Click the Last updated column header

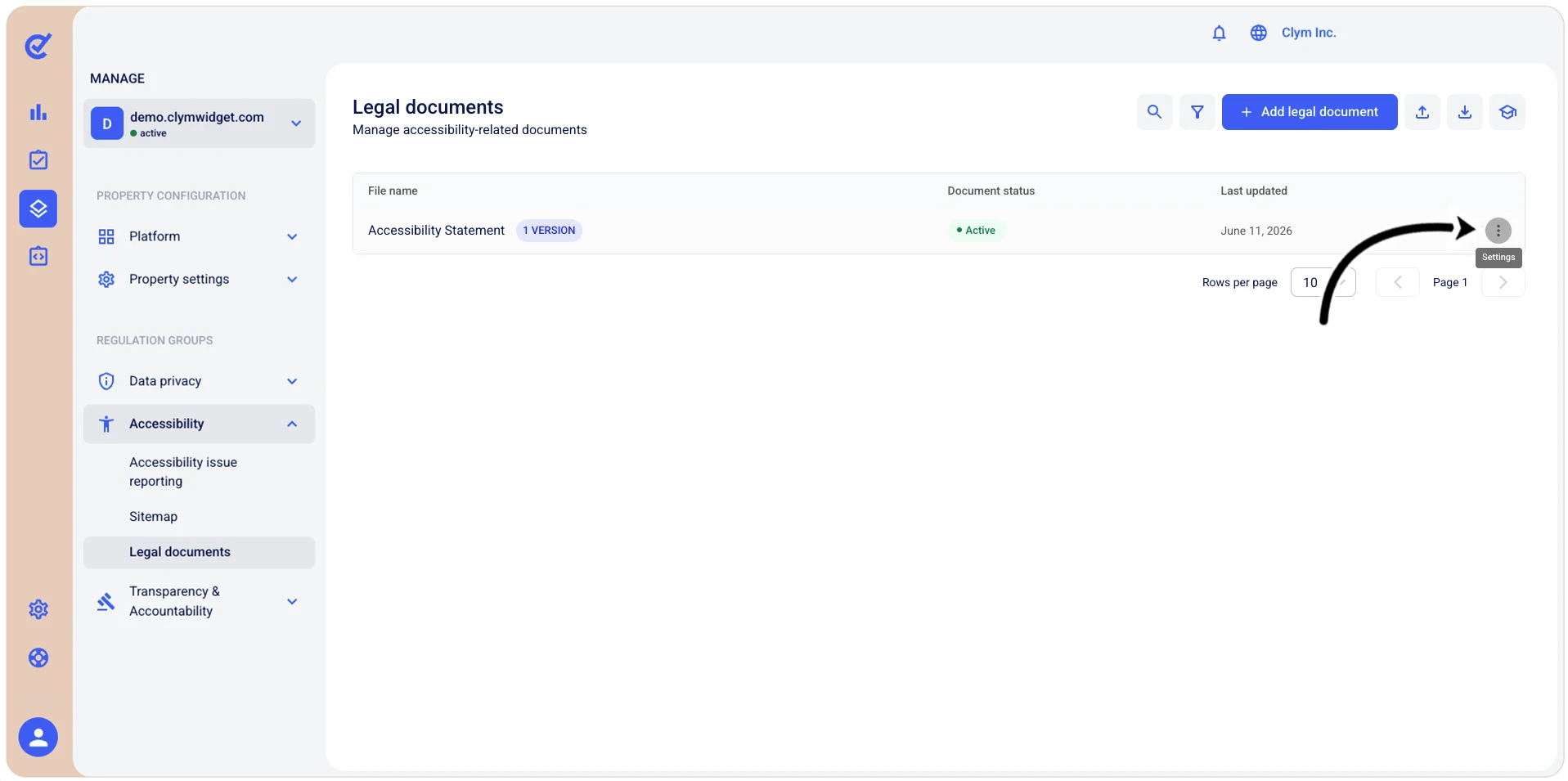[x=1254, y=191]
